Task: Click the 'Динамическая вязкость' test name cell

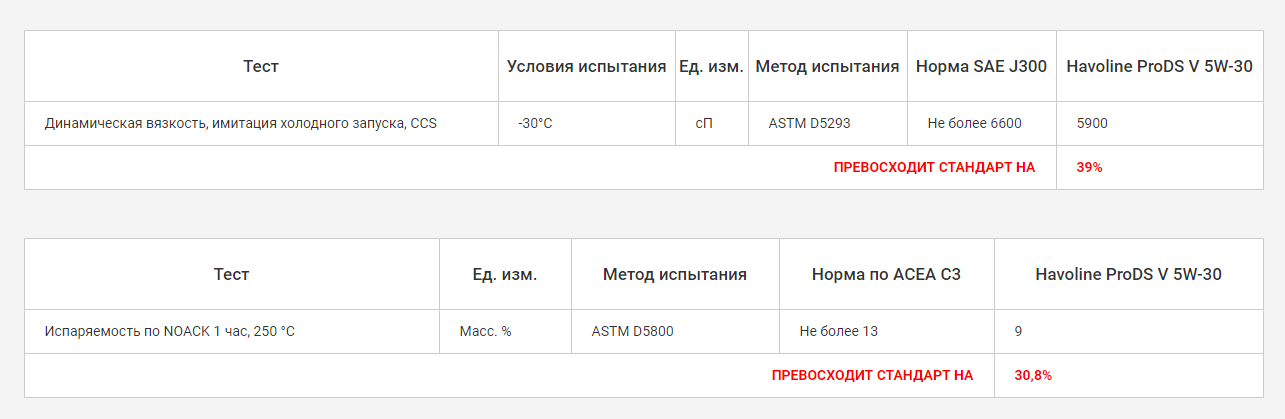Action: [x=241, y=124]
